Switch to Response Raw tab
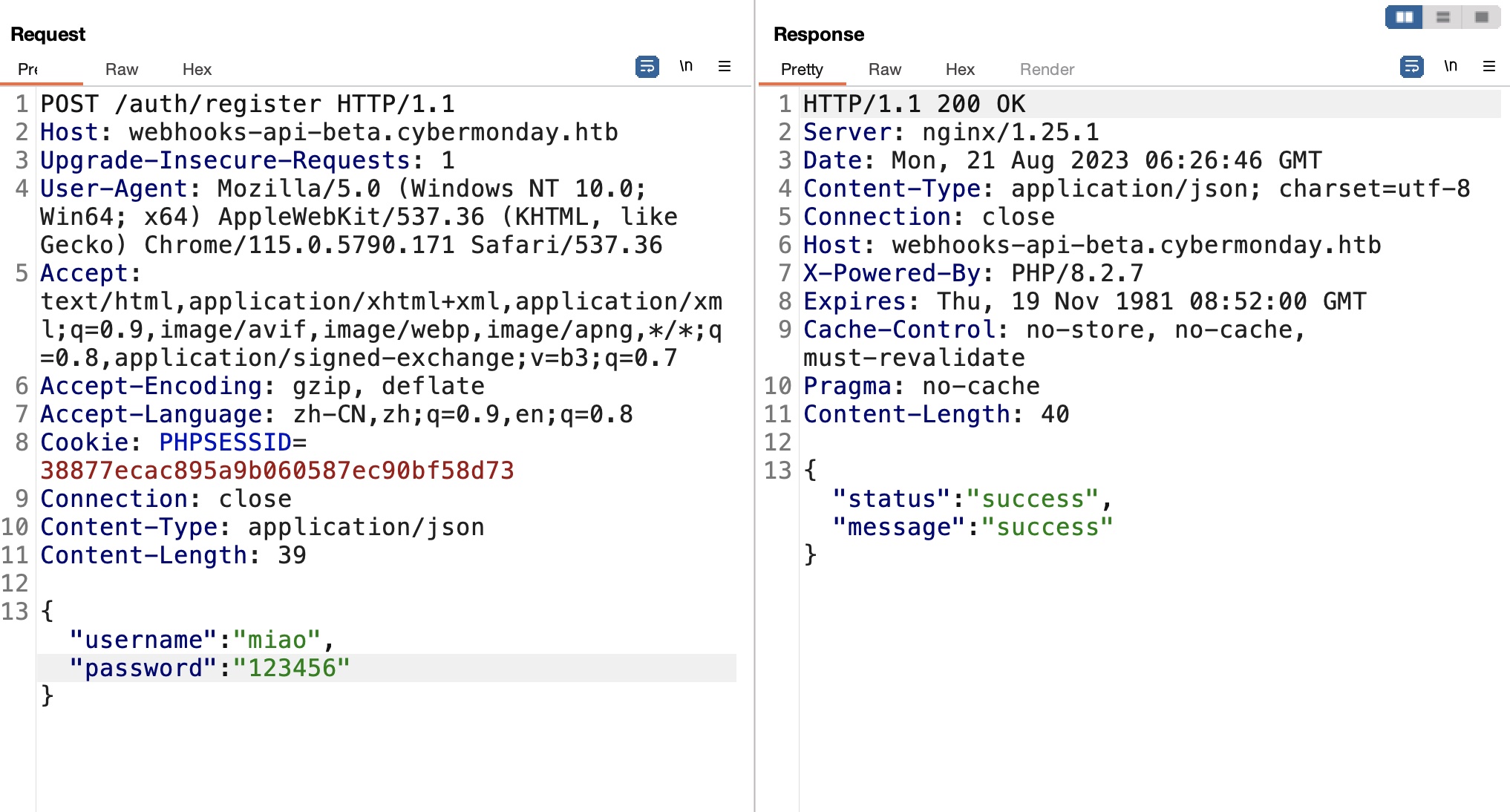Viewport: 1510px width, 812px height. pyautogui.click(x=884, y=70)
